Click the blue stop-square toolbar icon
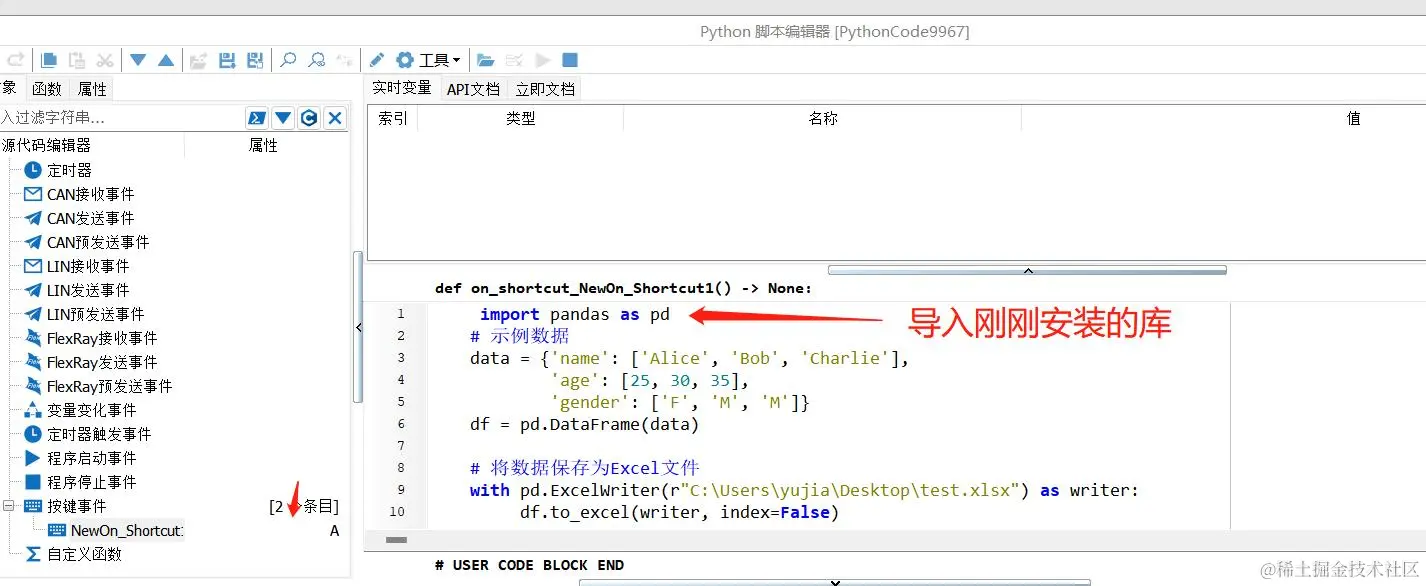The image size is (1426, 586). pos(570,60)
